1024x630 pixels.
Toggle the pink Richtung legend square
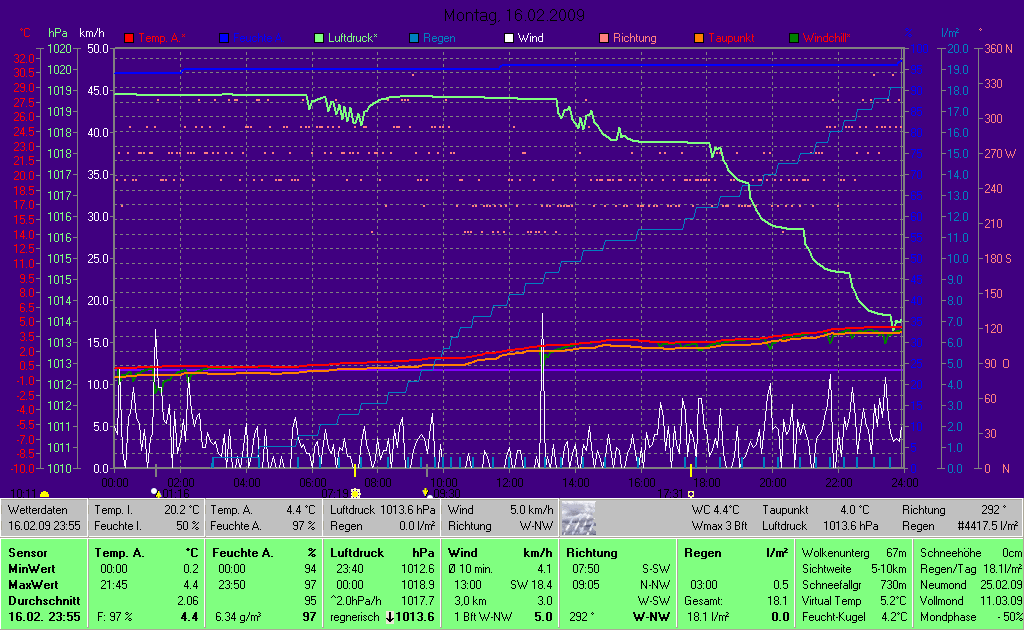[603, 38]
